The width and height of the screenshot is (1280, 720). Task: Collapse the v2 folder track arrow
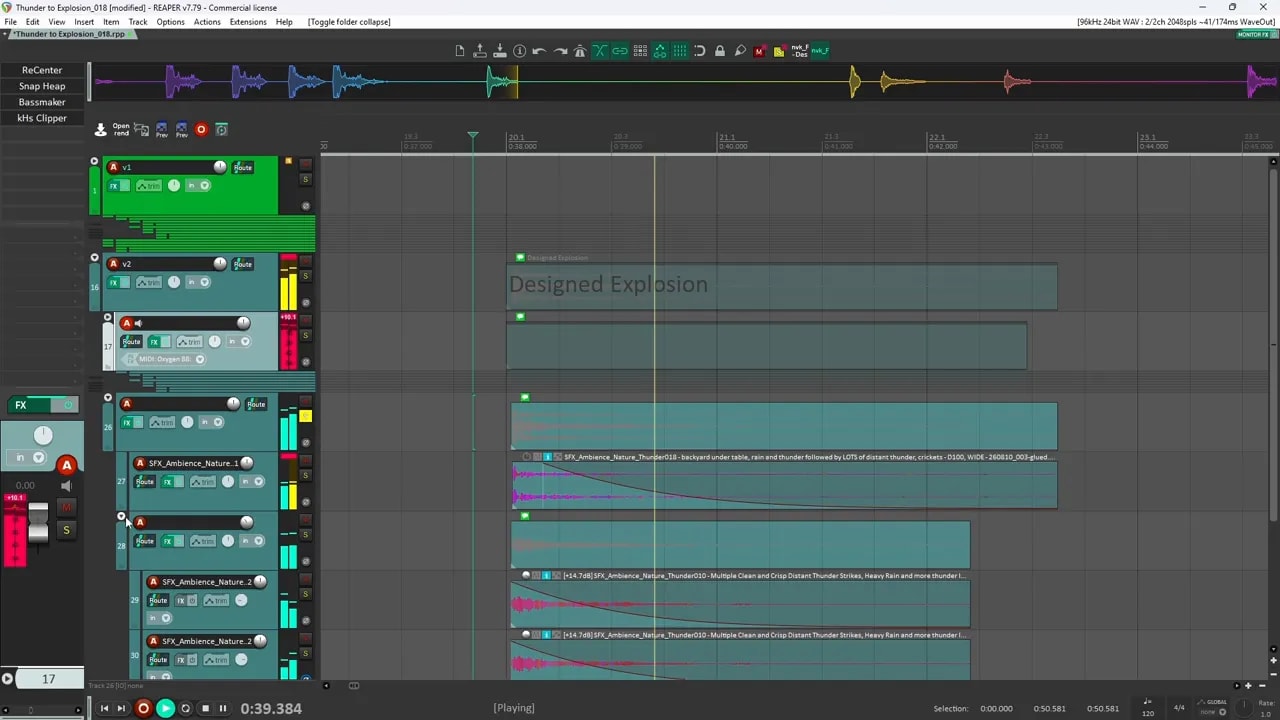pyautogui.click(x=94, y=258)
